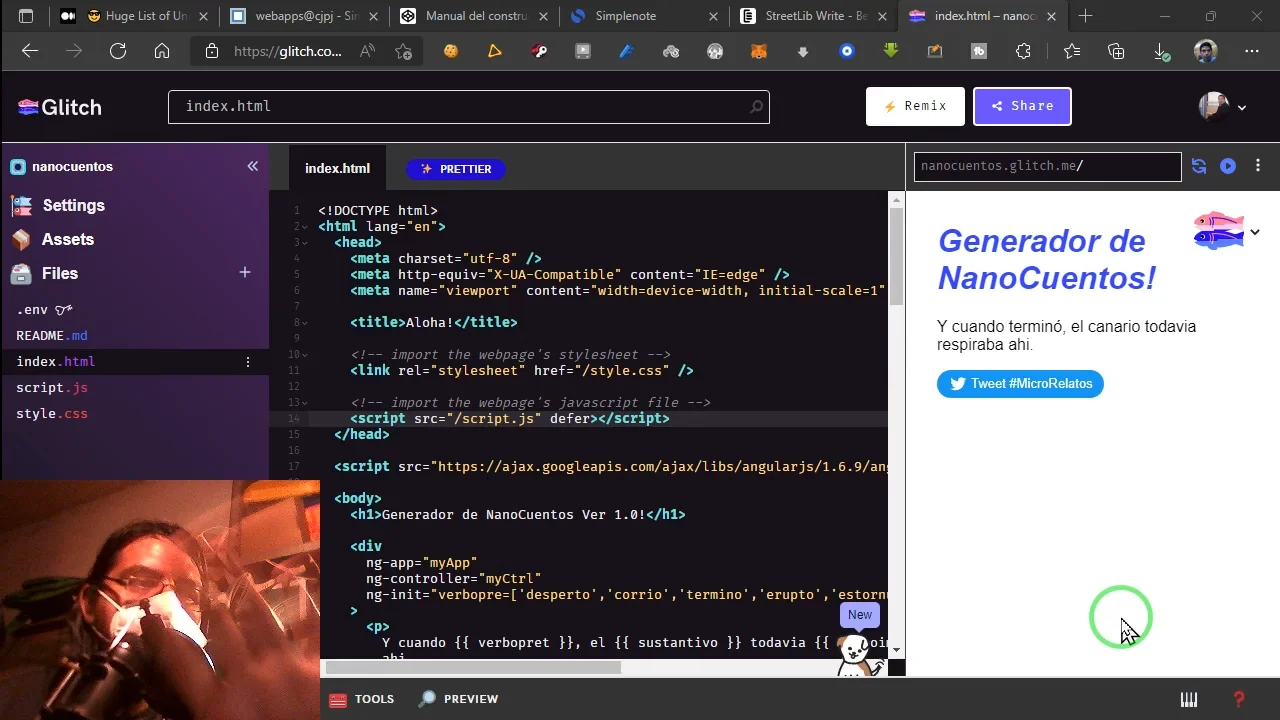Open the browser favorites list
The image size is (1280, 720).
point(1072,52)
